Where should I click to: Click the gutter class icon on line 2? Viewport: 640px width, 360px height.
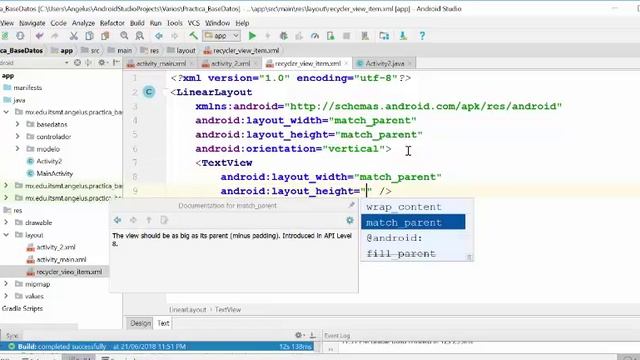coord(149,92)
